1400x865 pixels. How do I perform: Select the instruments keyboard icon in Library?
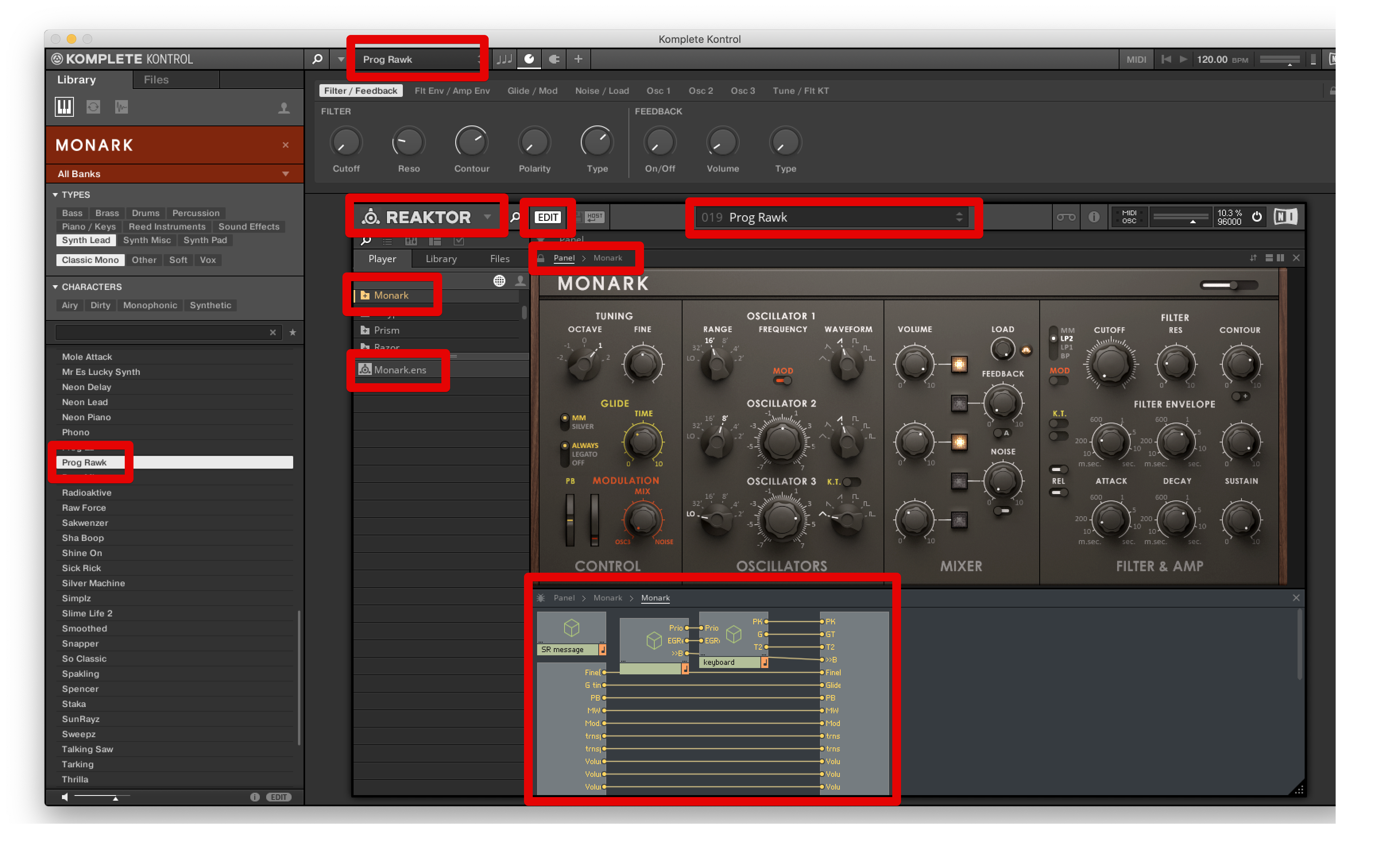point(64,107)
